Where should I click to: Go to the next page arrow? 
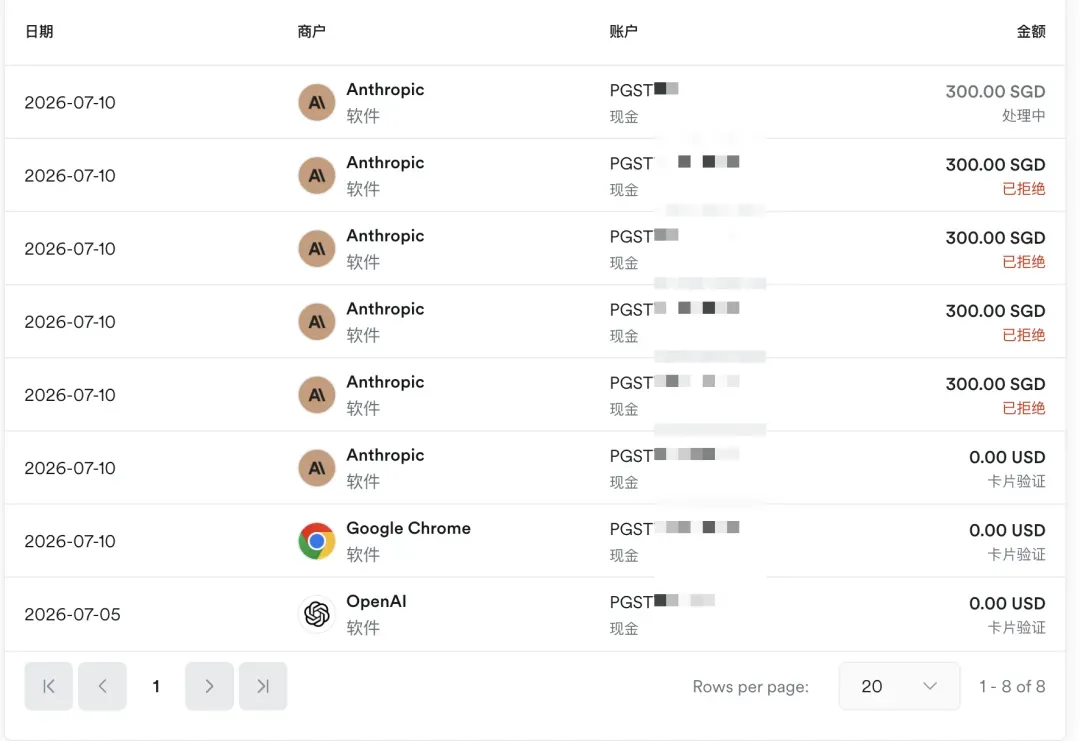209,686
